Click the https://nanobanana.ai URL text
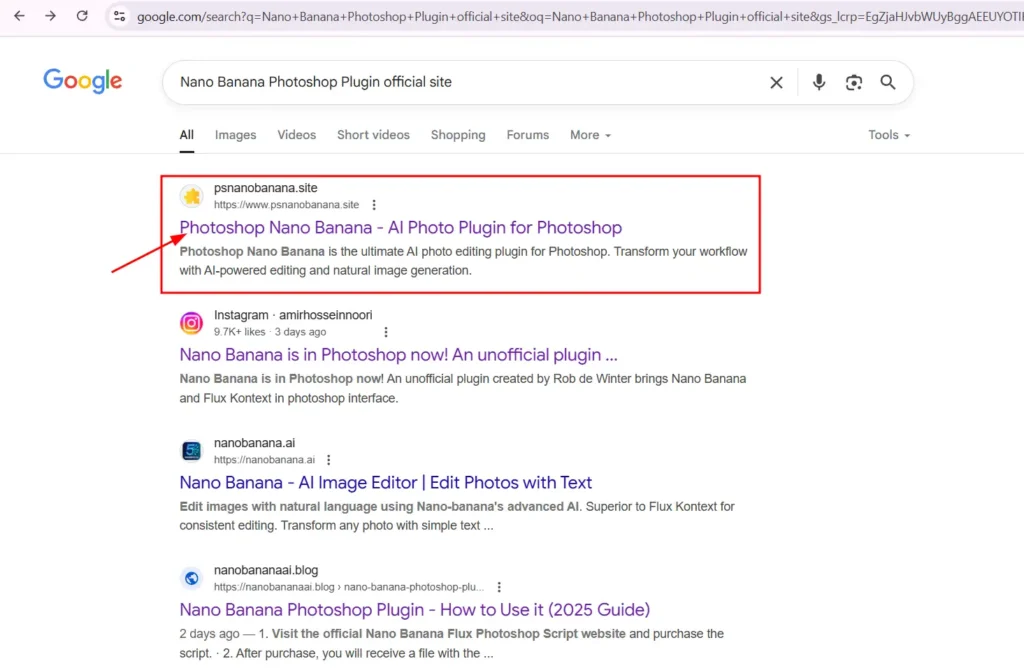 pos(264,460)
